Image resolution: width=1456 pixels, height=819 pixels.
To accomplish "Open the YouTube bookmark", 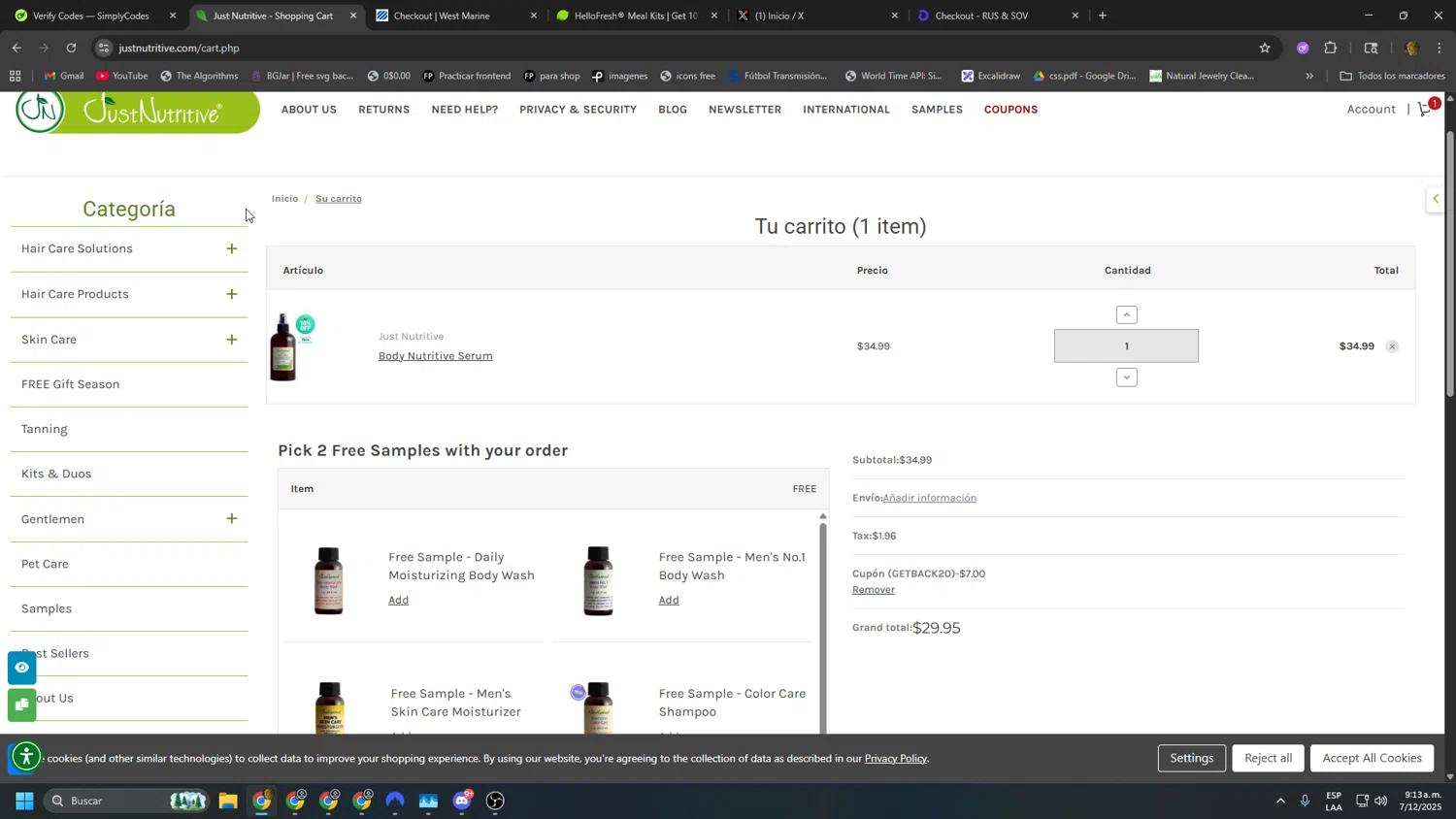I will click(x=121, y=76).
